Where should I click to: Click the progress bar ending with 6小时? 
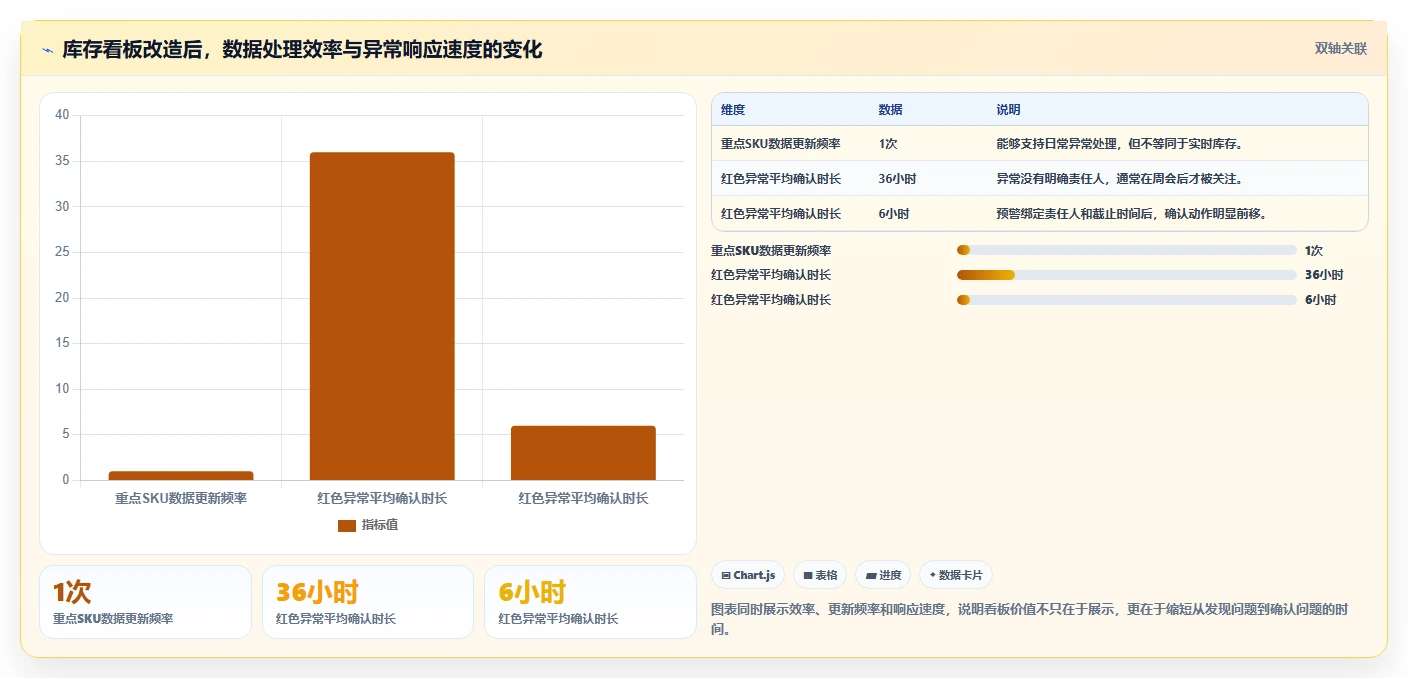(1126, 300)
